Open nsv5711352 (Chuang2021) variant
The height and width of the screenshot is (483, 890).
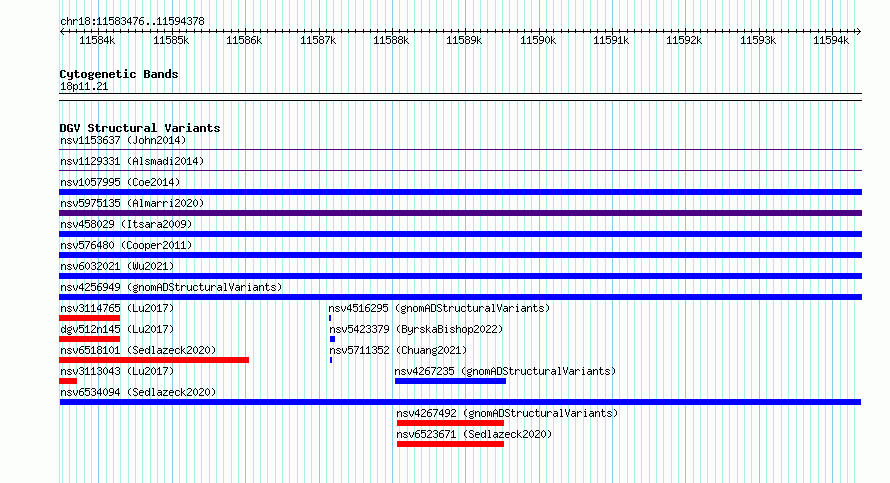click(x=398, y=350)
